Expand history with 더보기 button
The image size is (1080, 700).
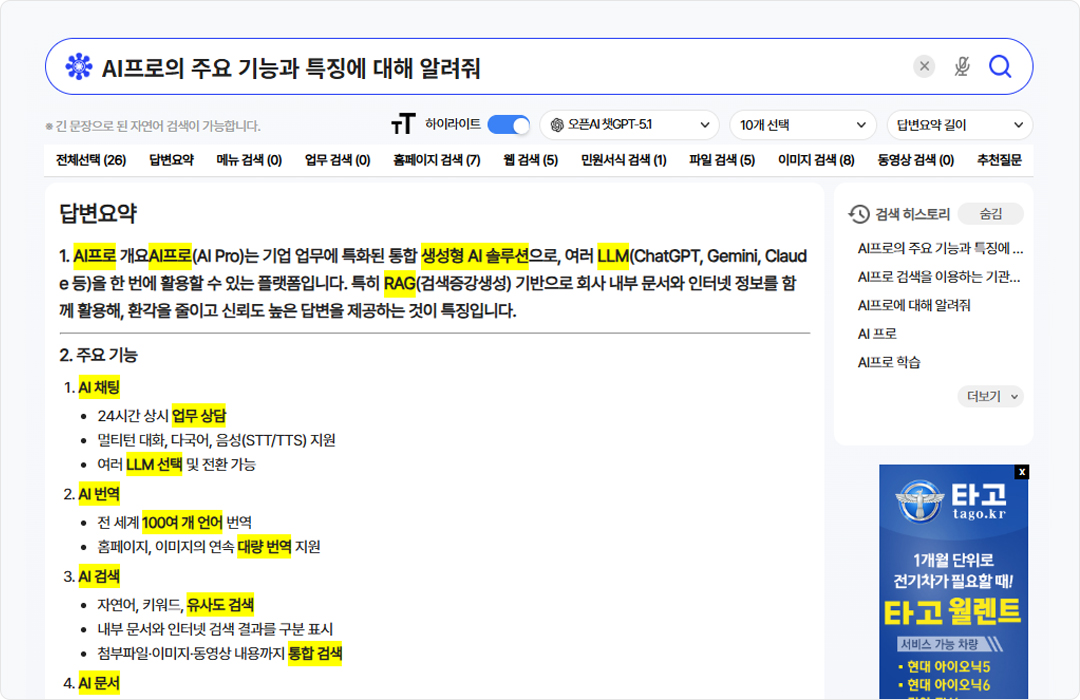[x=990, y=396]
